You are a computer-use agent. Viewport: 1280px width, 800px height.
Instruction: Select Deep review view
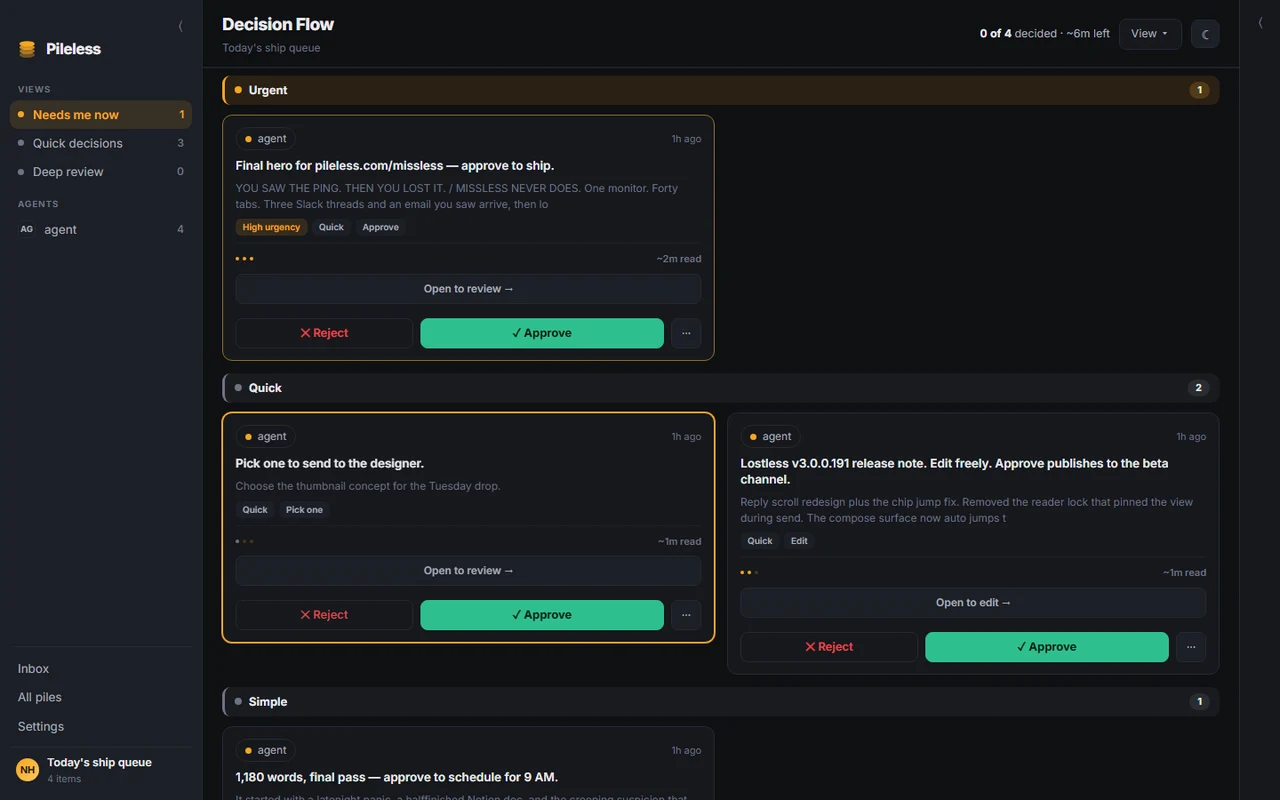[101, 172]
